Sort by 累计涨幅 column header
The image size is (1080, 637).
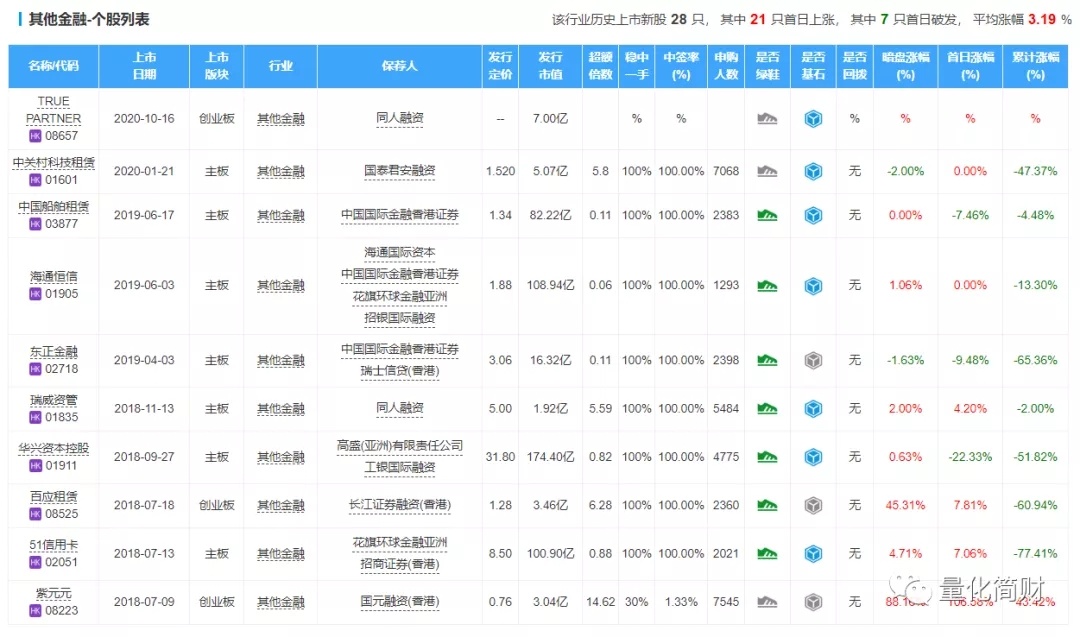[x=1035, y=66]
